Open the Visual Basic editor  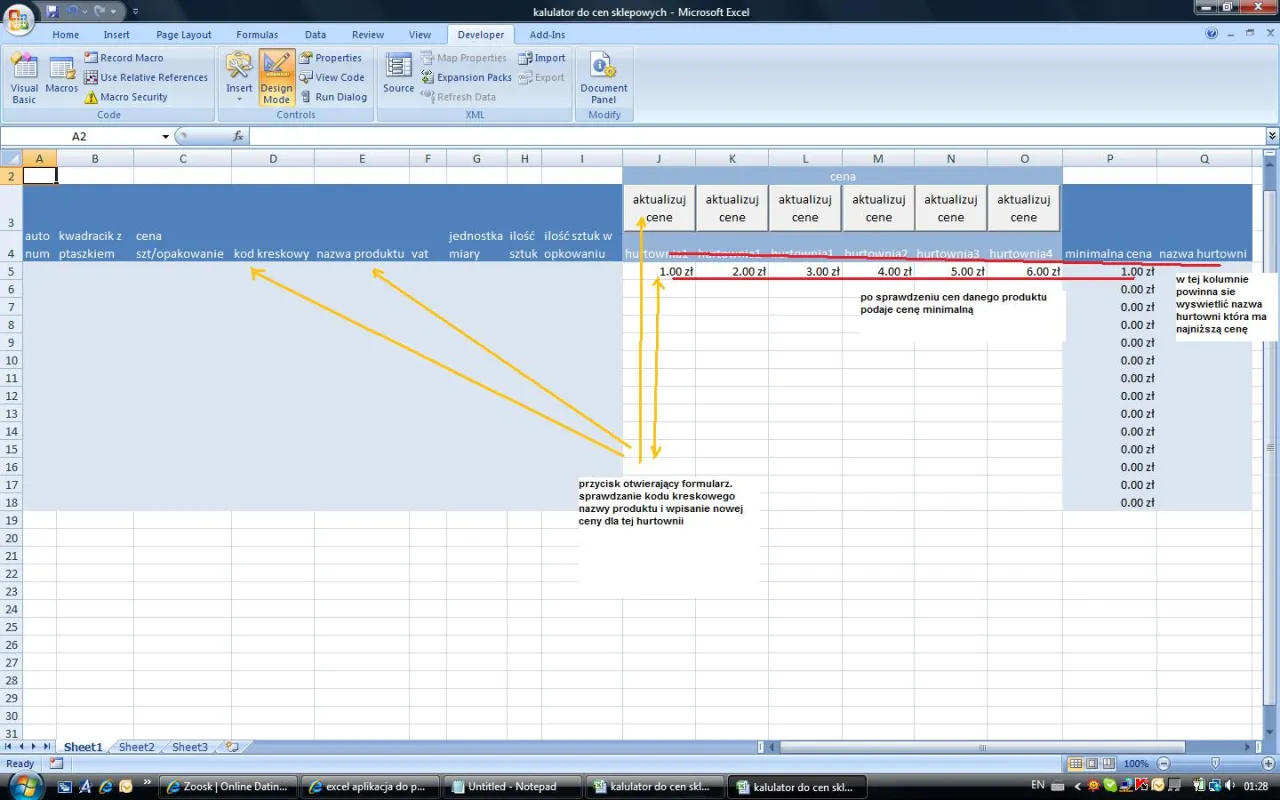point(24,78)
